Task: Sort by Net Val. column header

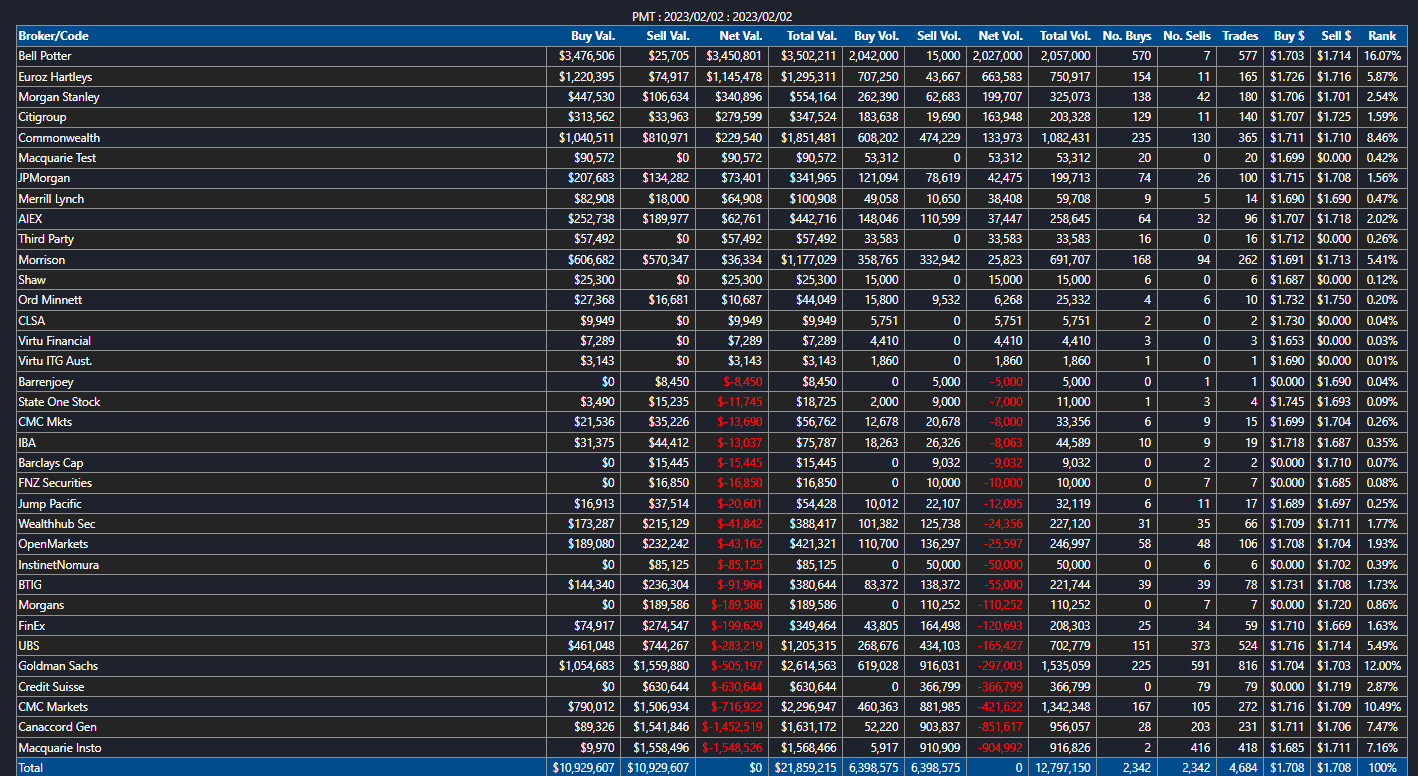Action: click(x=742, y=36)
